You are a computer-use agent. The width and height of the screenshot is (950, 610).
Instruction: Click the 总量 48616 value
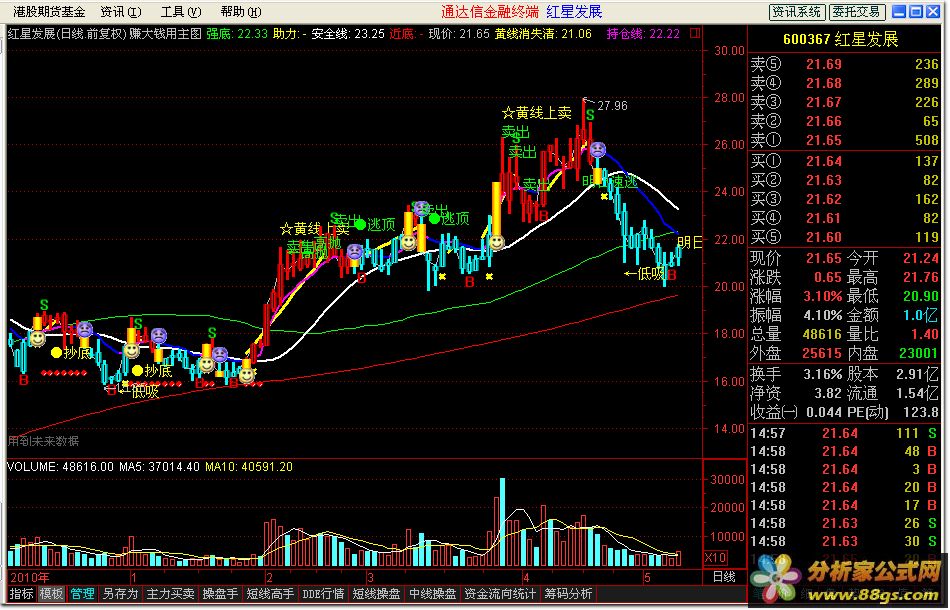pos(823,334)
